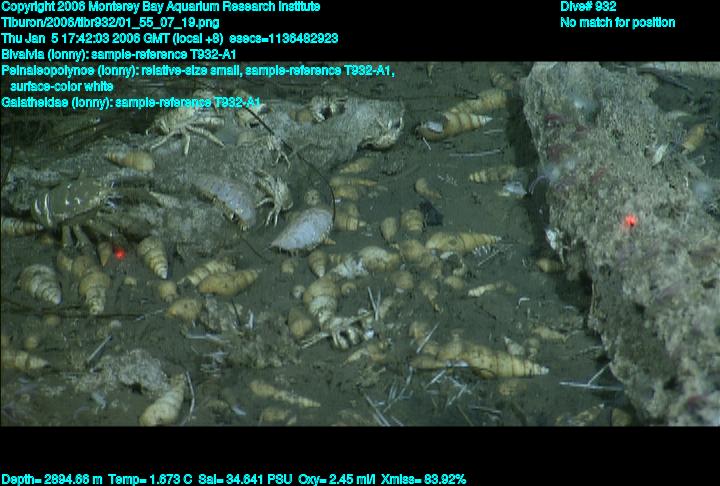Click the 'No match for position' text
Viewport: 720px width, 486px height.
coord(618,23)
